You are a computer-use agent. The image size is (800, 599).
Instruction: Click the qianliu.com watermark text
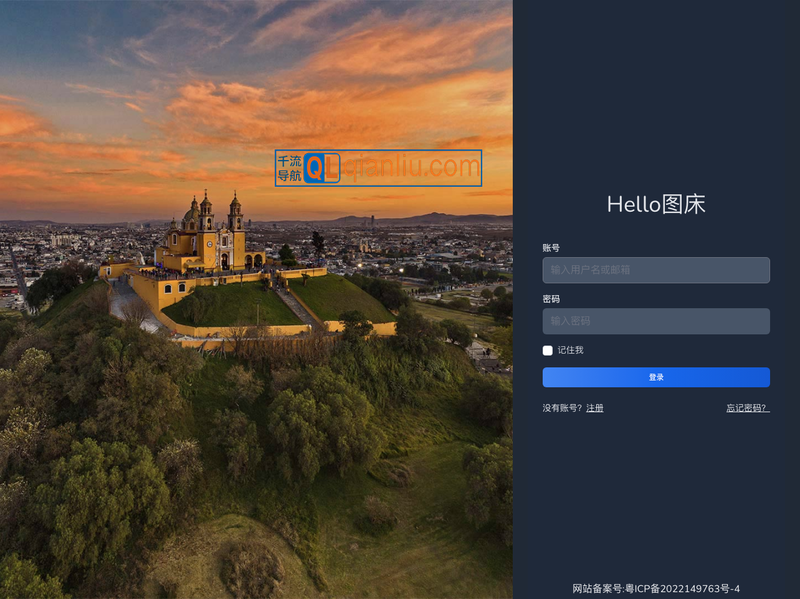411,167
